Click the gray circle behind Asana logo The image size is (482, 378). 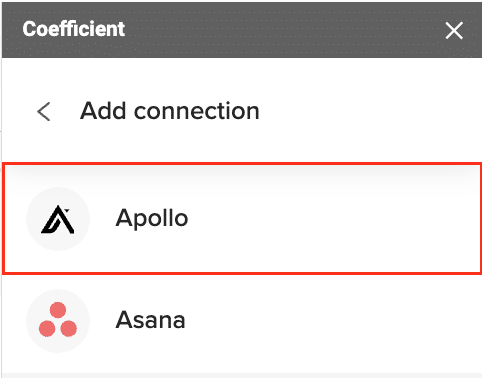58,321
